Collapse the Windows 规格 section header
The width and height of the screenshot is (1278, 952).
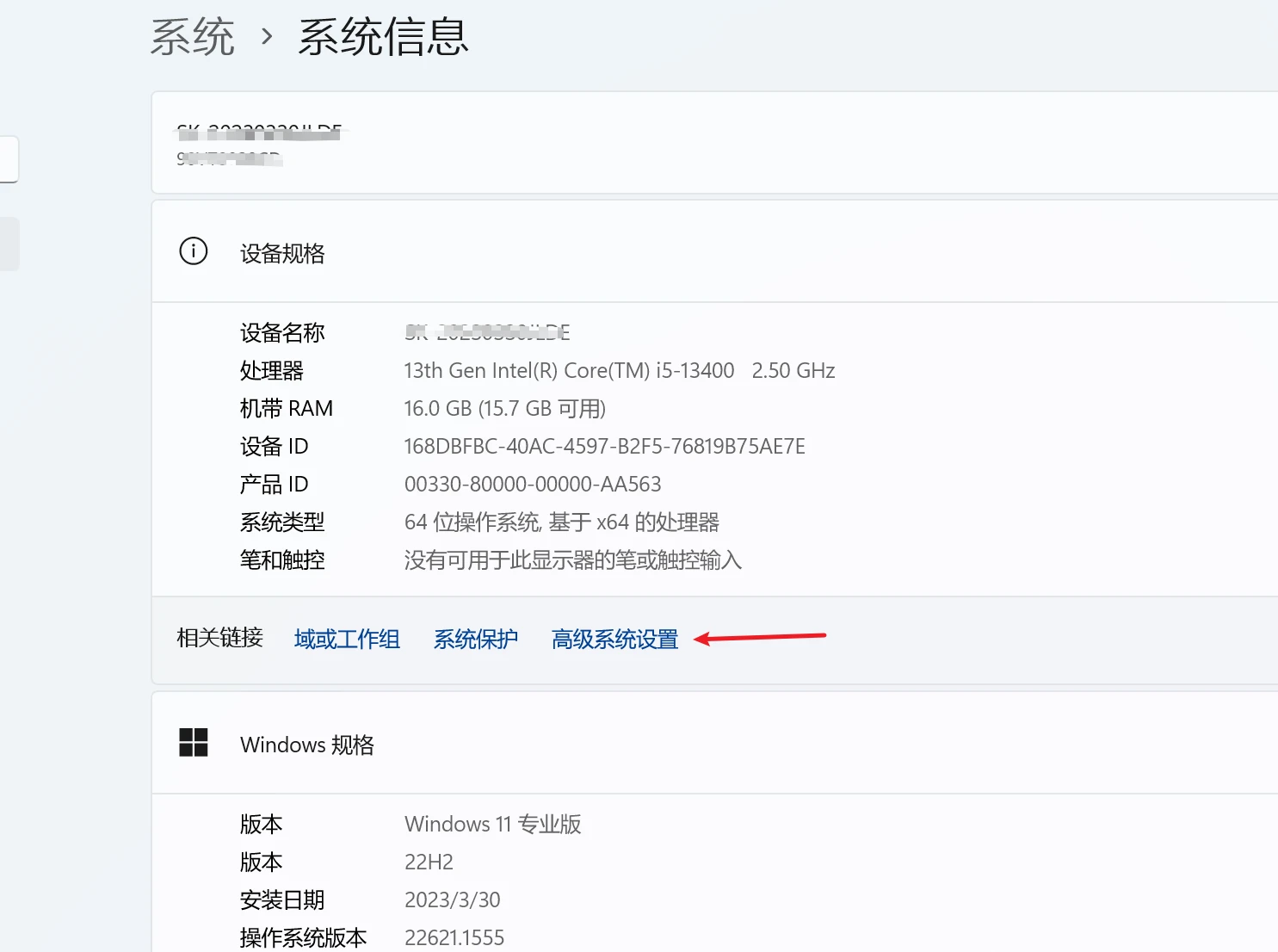coord(714,744)
